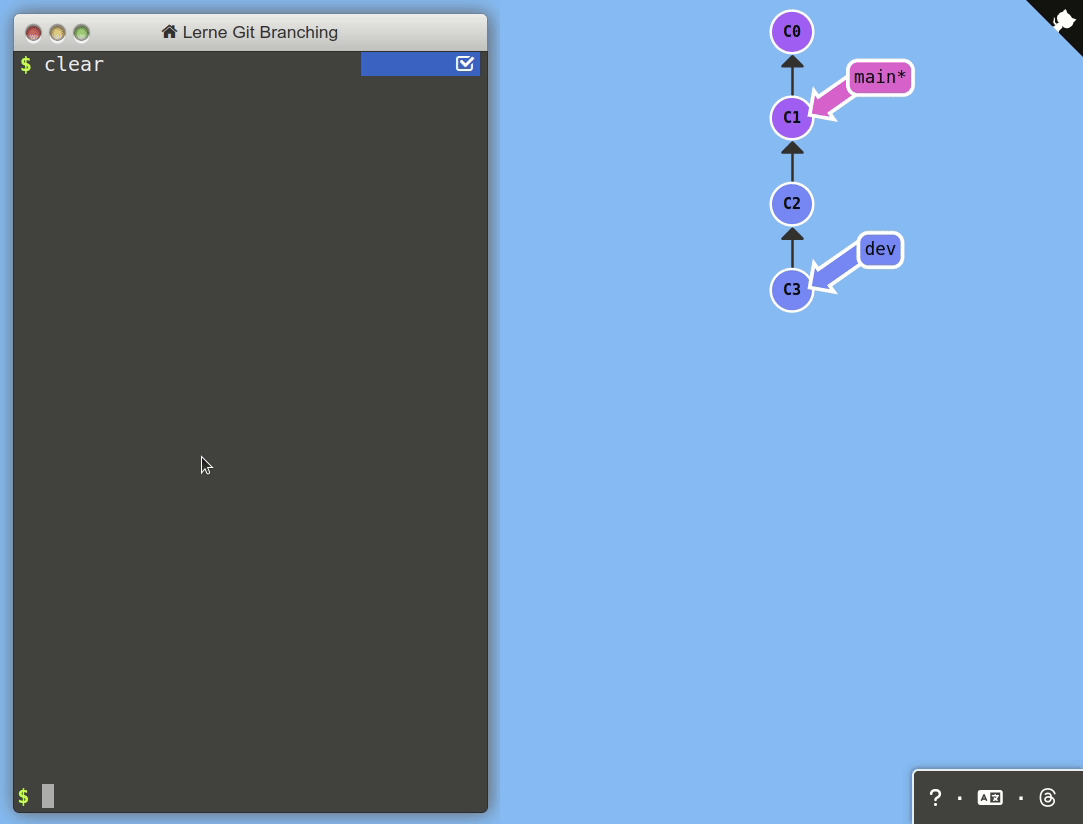
Task: Click the arrow between C2 and C3
Action: click(792, 248)
